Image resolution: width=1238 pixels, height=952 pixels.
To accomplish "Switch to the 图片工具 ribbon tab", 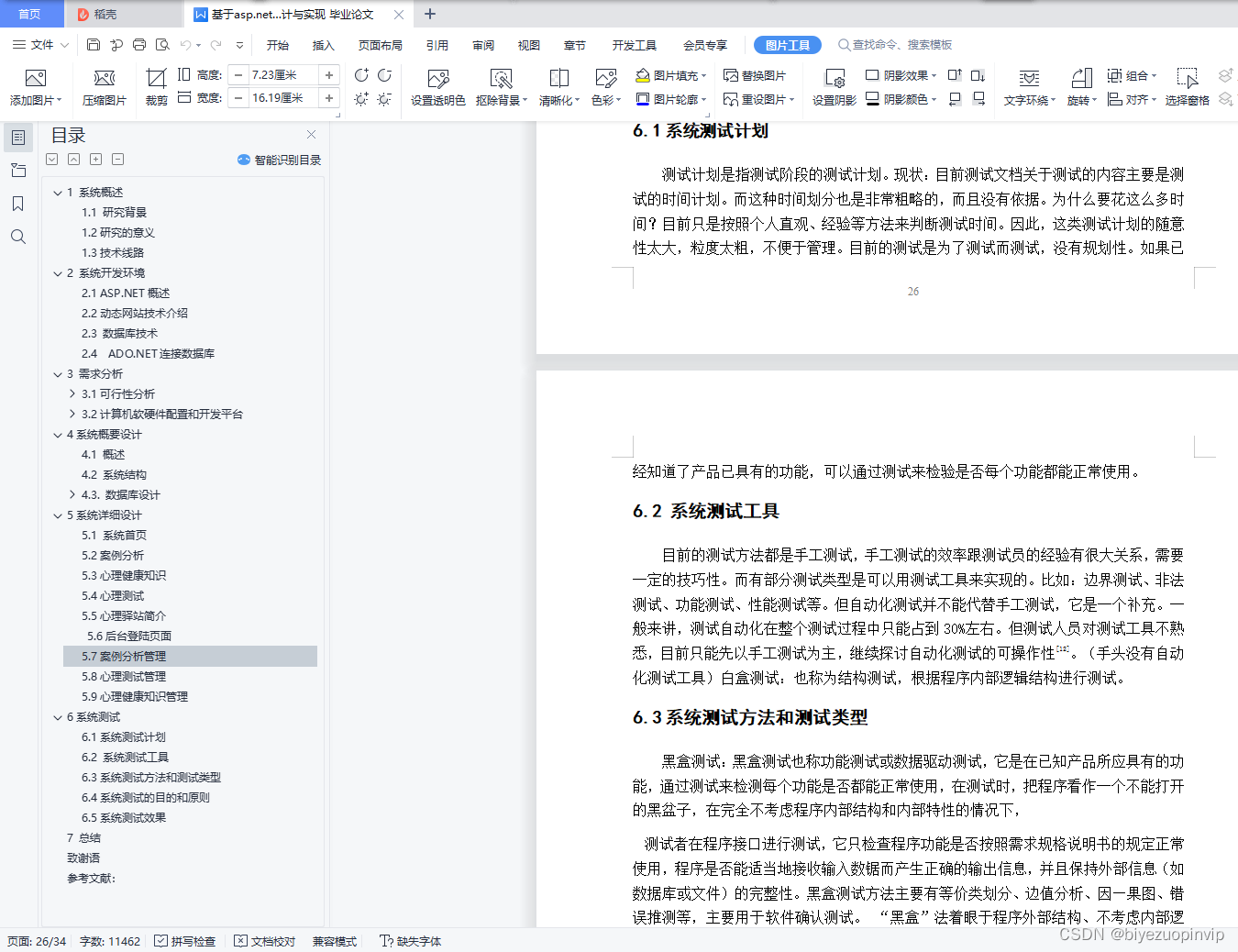I will pyautogui.click(x=787, y=44).
